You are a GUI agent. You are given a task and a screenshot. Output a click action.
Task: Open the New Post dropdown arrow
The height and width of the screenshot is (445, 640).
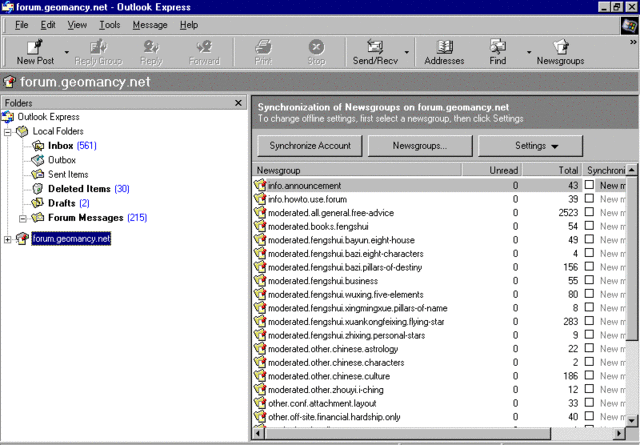pyautogui.click(x=67, y=52)
